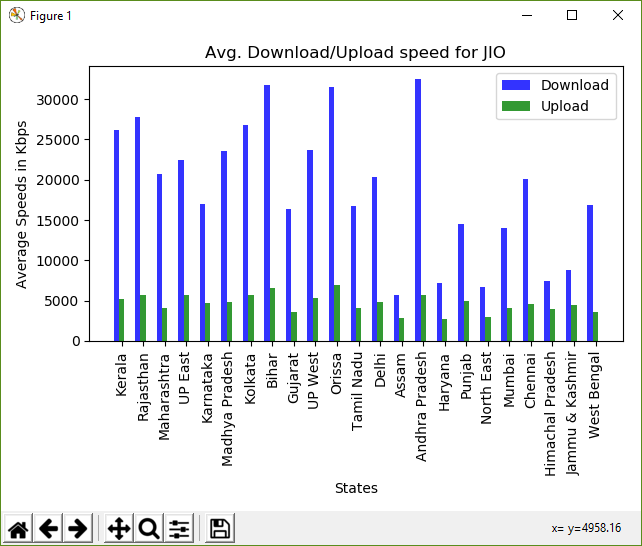This screenshot has width=642, height=546.
Task: Click the Kolkata tick label
Action: (250, 379)
